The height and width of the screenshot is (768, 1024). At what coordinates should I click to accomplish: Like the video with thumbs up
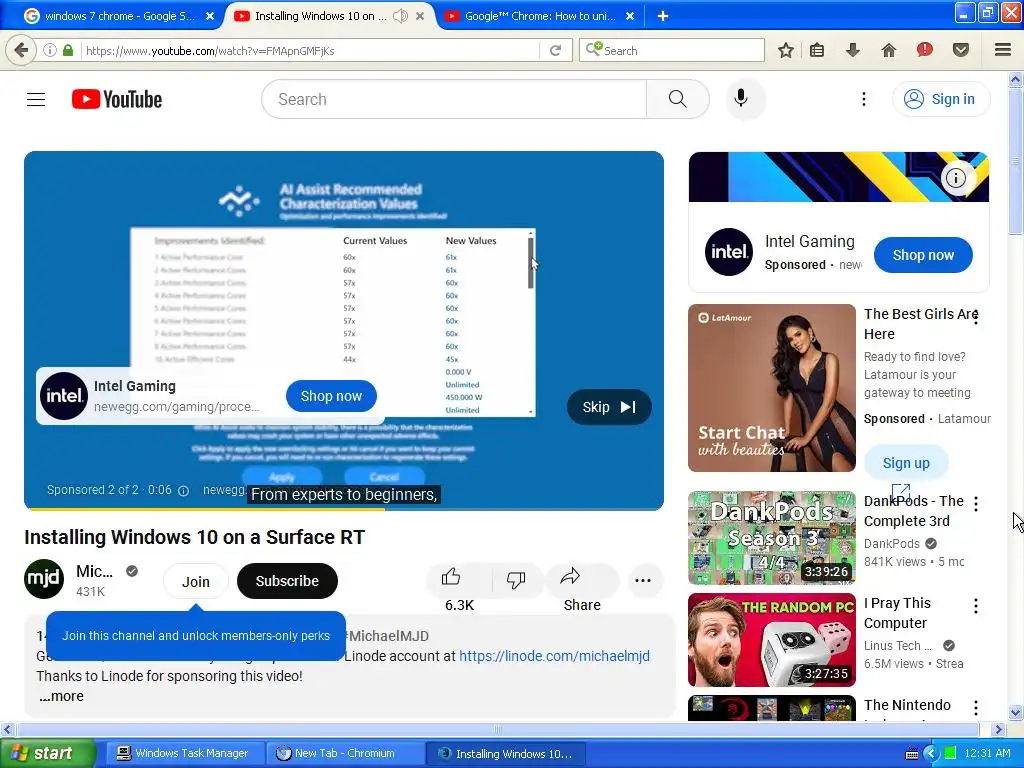coord(451,578)
